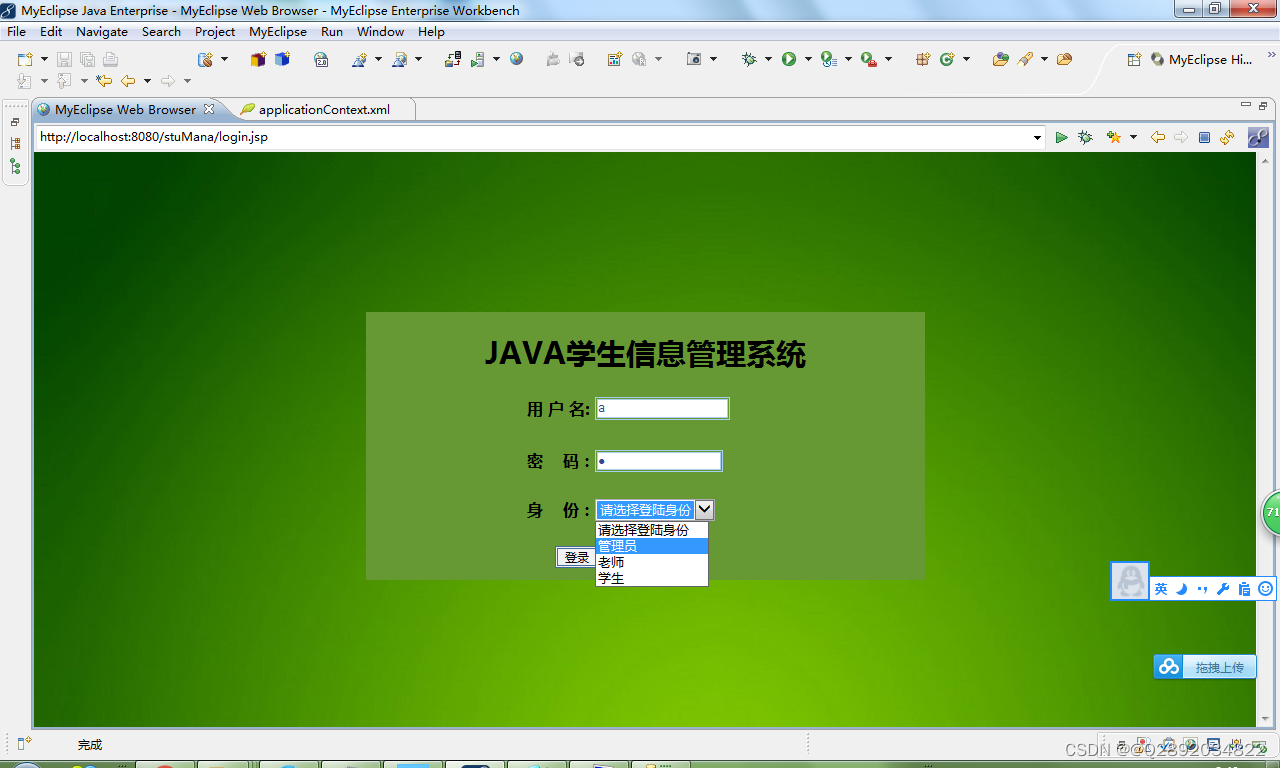Click the Run with profile icon
This screenshot has height=768, width=1280.
point(828,60)
